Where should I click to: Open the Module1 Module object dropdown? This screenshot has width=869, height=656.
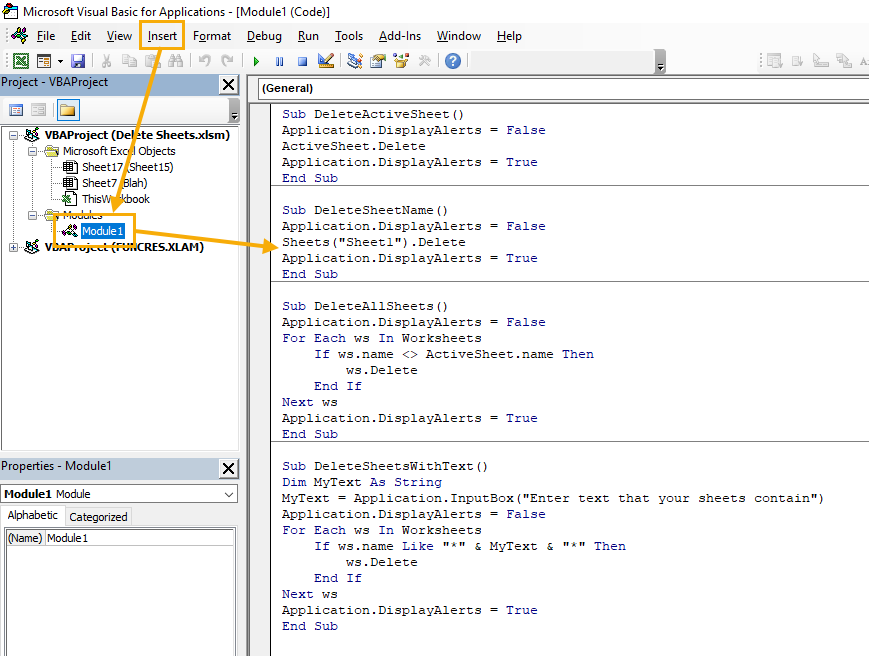229,494
